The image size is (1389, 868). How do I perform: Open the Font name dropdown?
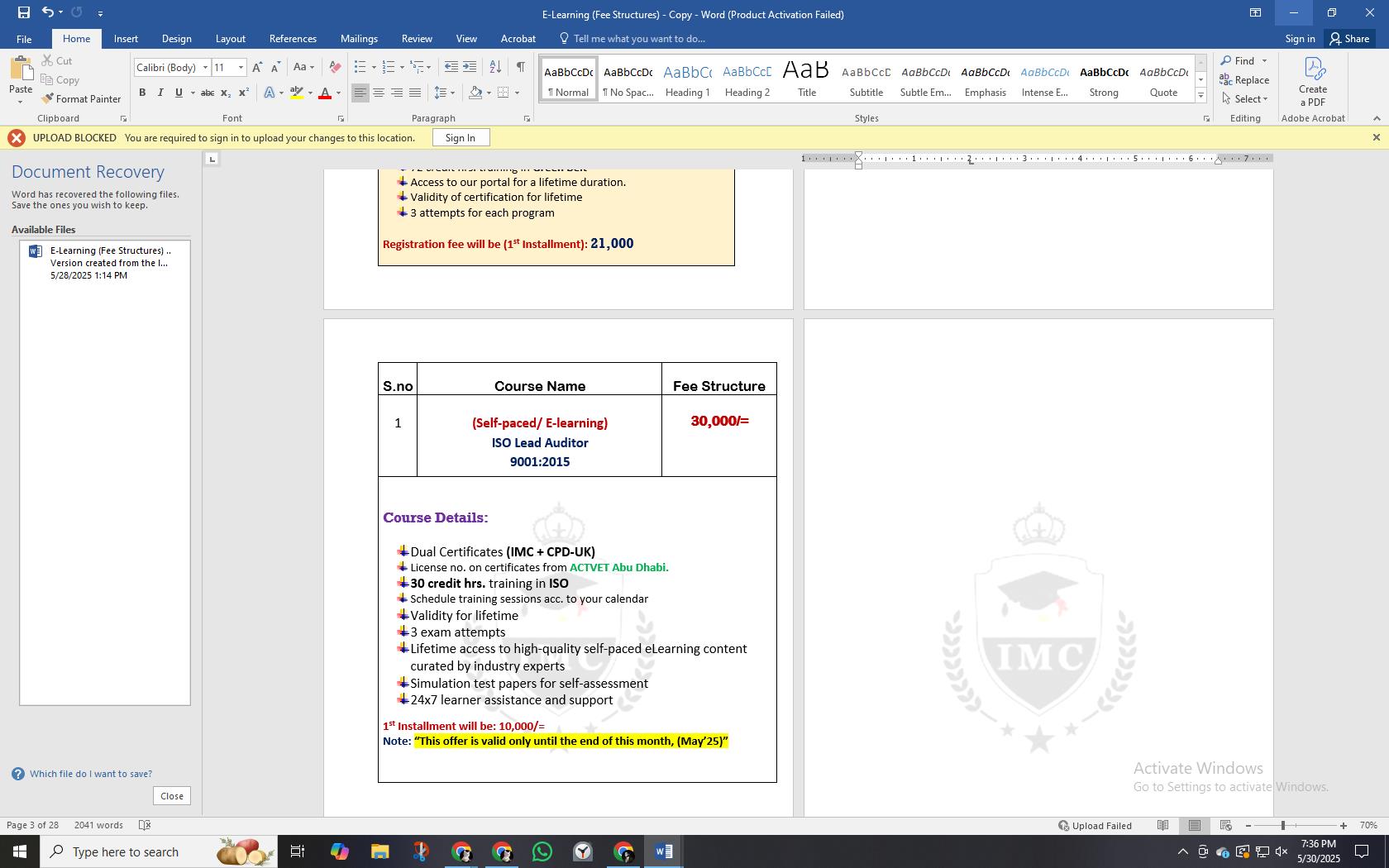point(205,67)
